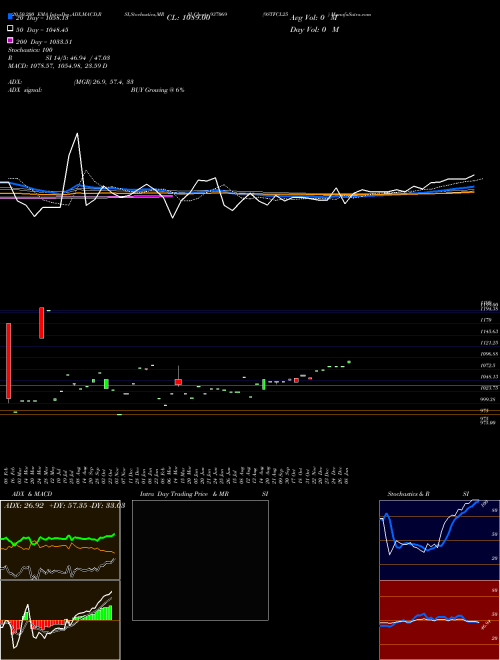Image resolution: width=500 pixels, height=660 pixels.
Task: Click the blue 20 Day legend swatch
Action: coord(10,18)
